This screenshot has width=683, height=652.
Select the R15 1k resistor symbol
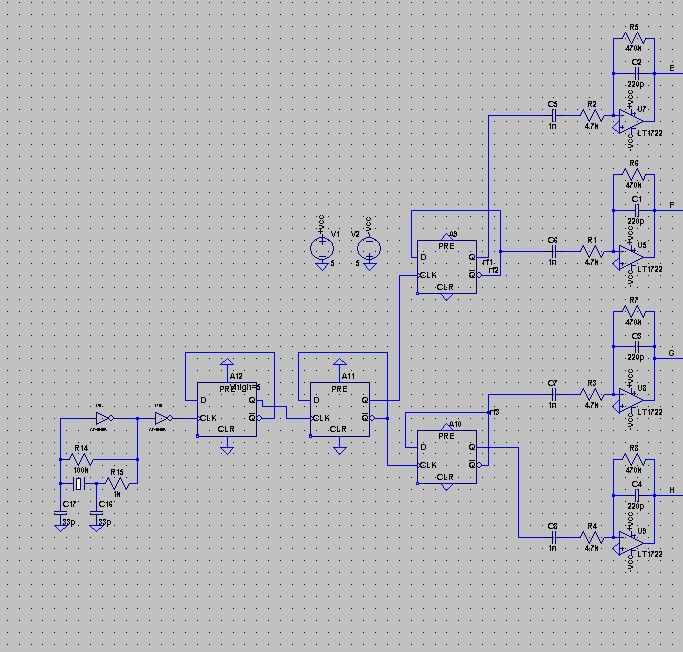[x=117, y=483]
